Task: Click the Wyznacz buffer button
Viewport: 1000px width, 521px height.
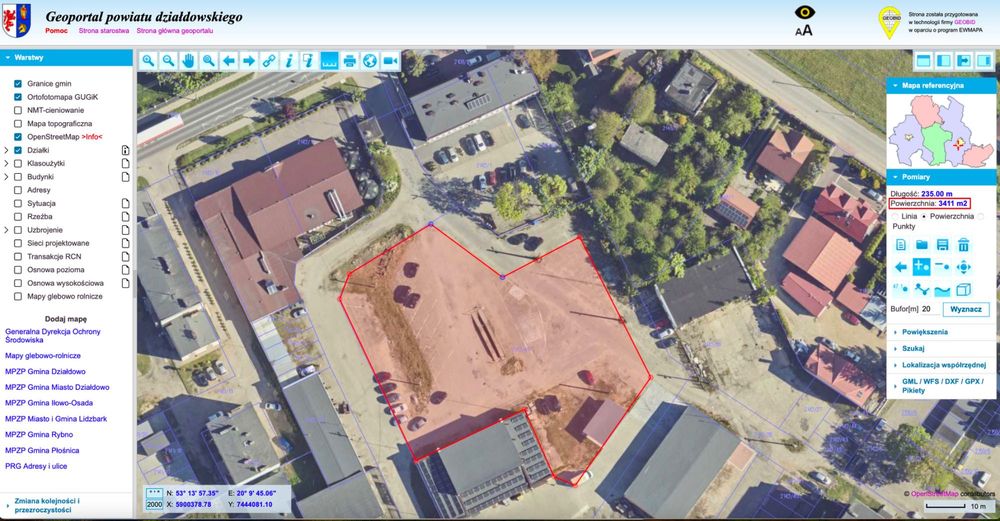Action: [x=966, y=309]
